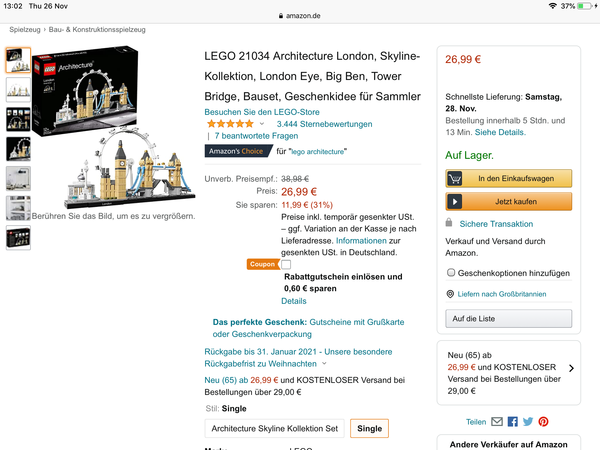Click the padlock icon beside 'Sichere Transaktion'
The width and height of the screenshot is (600, 450).
pyautogui.click(x=450, y=224)
